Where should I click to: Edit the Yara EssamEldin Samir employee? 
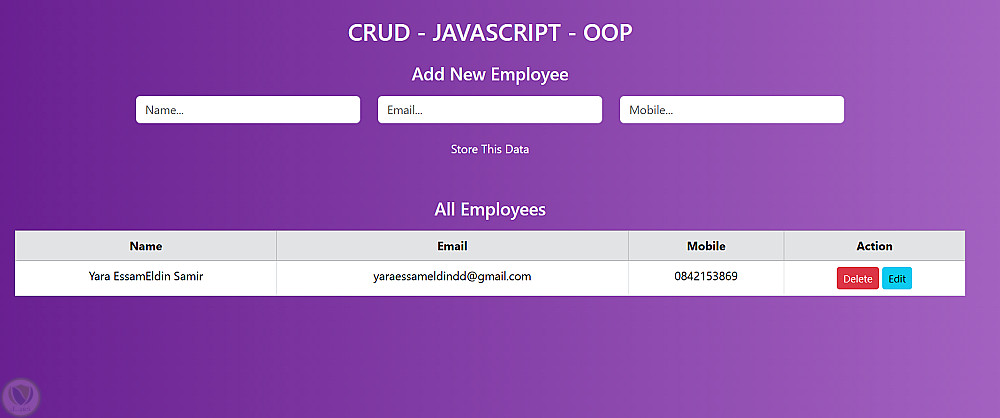click(897, 278)
